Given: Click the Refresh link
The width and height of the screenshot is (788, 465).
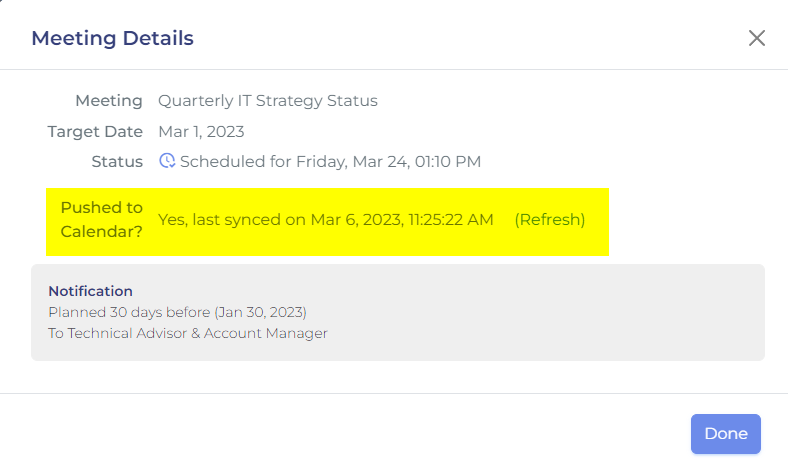Looking at the screenshot, I should pos(550,220).
